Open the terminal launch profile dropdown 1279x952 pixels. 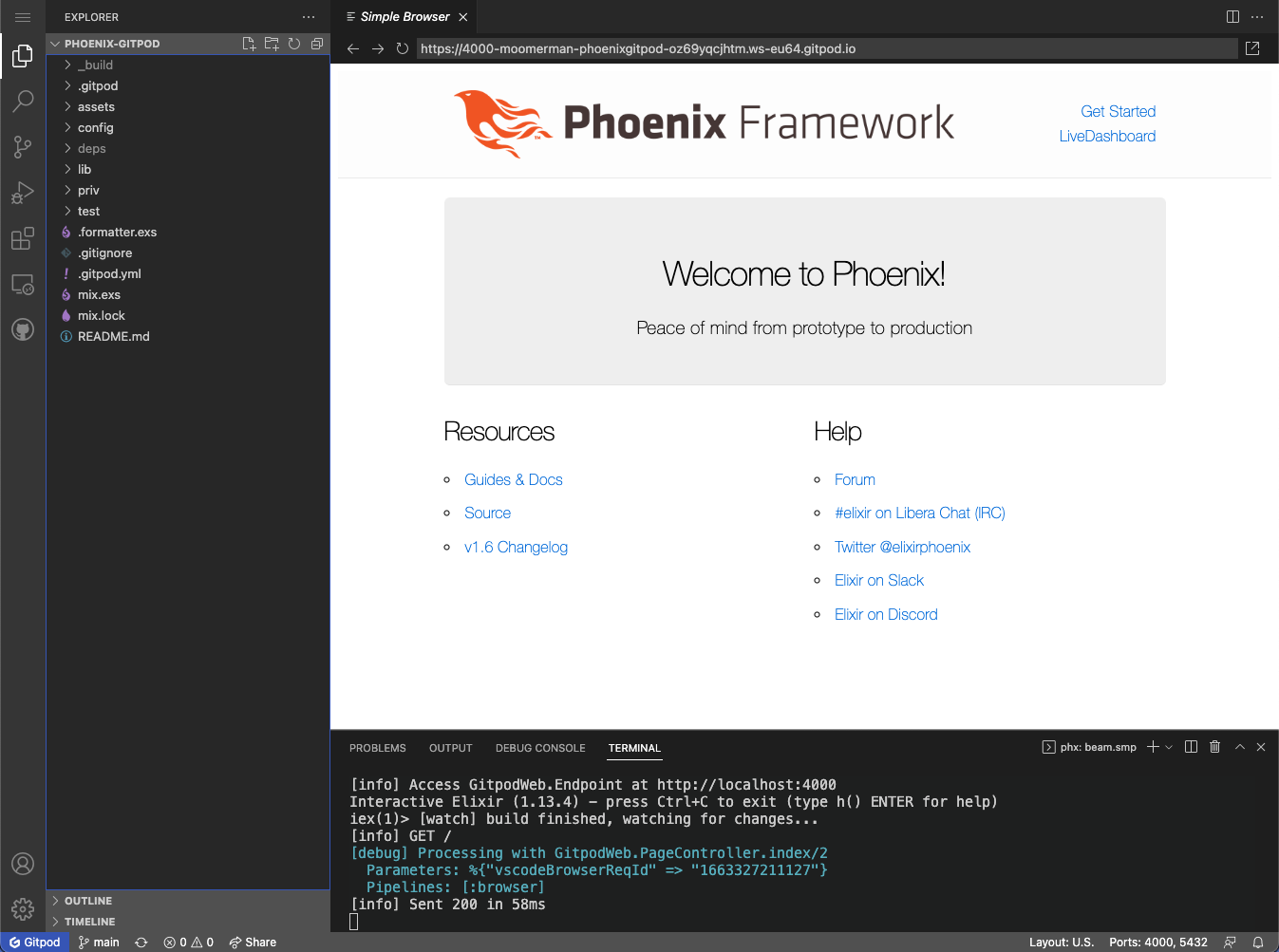pyautogui.click(x=1169, y=747)
